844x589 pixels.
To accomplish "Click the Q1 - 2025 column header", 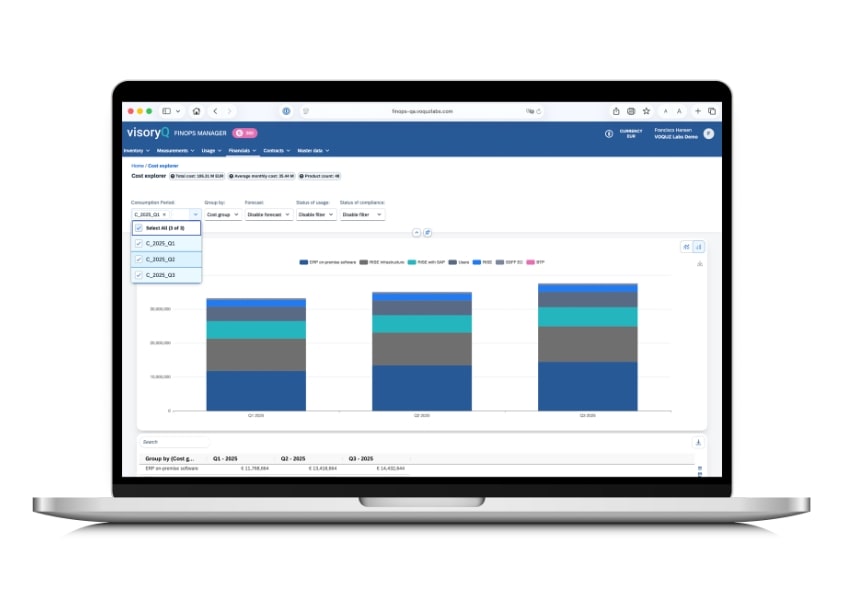I will tap(225, 459).
